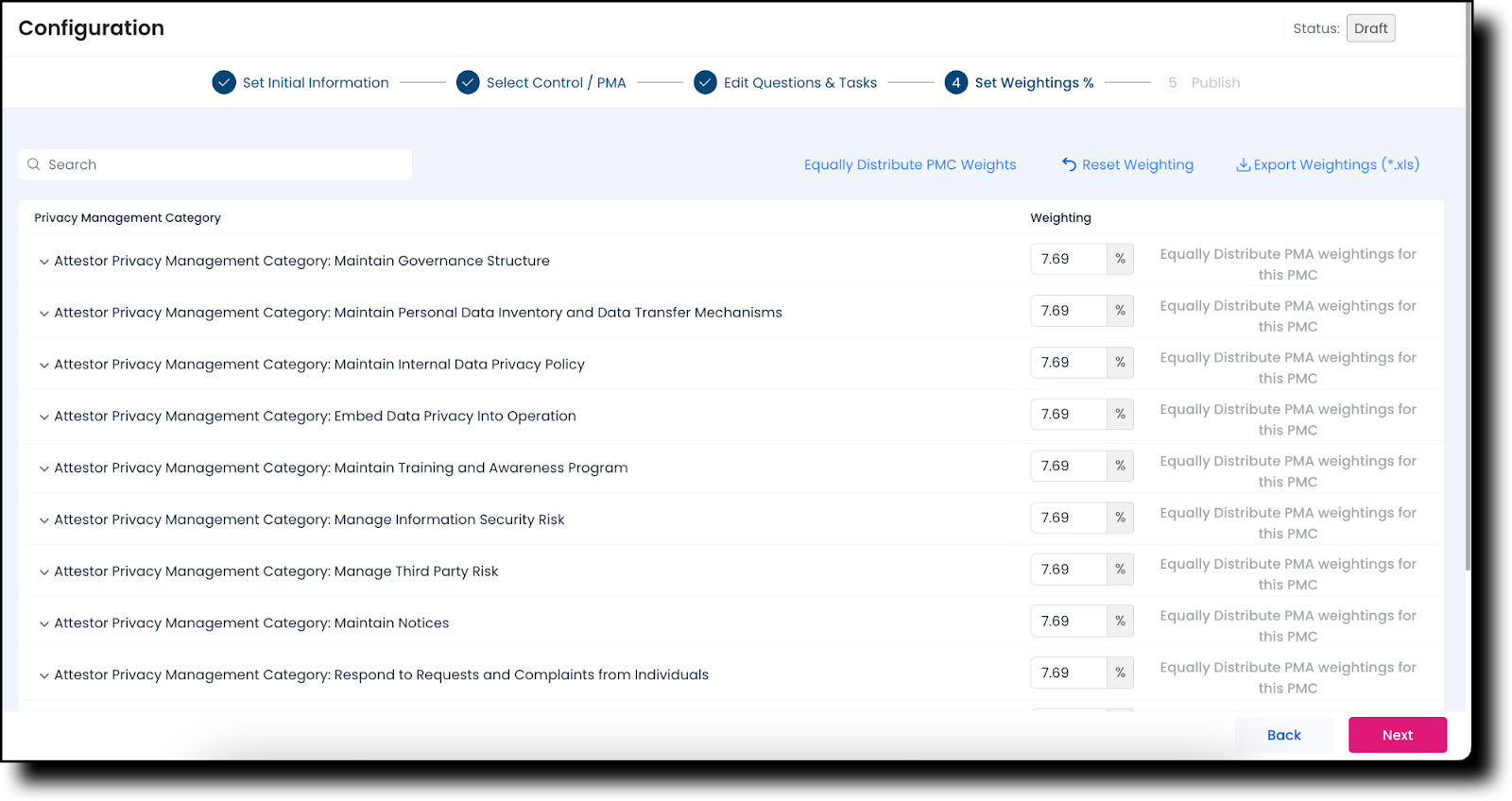Viewport: 1512px width, 801px height.
Task: Equally distribute PMA weightings for Personal Data Inventory
Action: (1288, 316)
